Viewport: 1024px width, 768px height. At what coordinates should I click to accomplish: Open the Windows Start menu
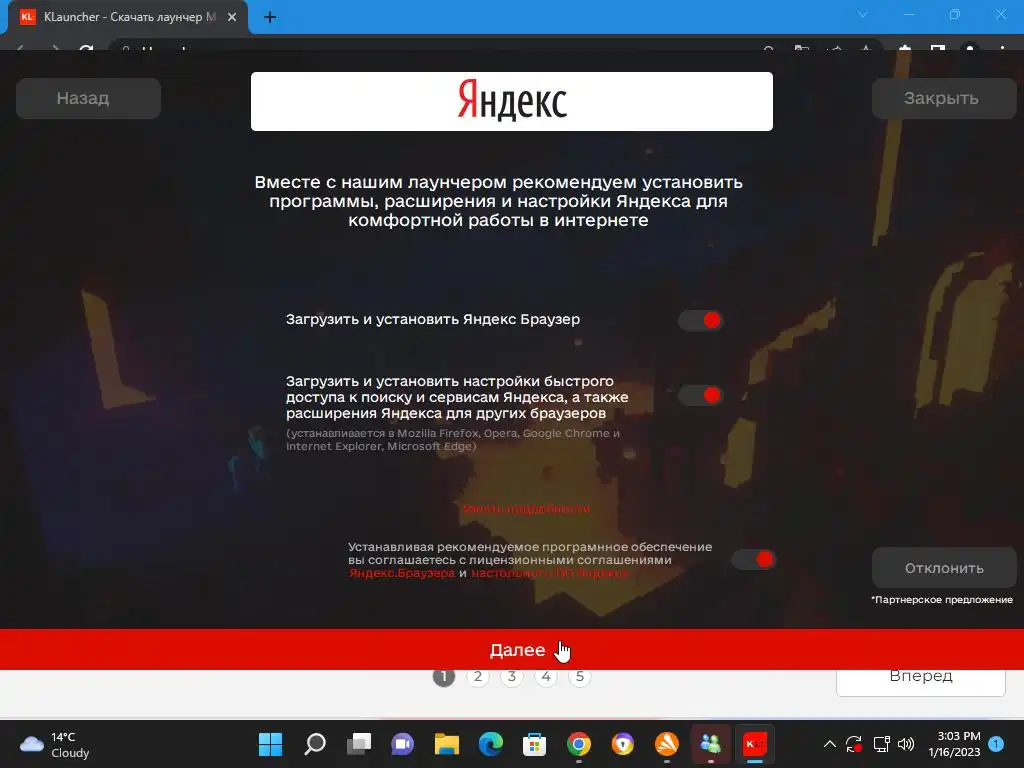[270, 744]
